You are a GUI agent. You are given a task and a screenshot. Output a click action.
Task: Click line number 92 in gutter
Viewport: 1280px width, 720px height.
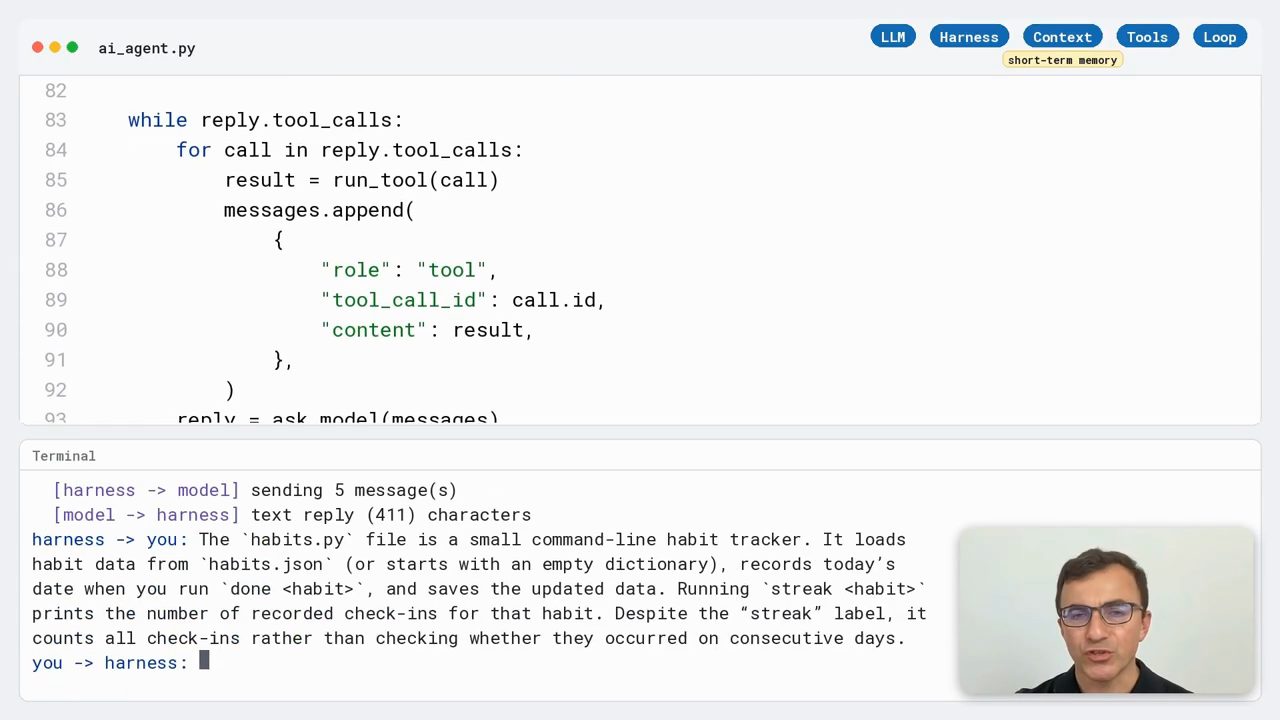pyautogui.click(x=56, y=390)
